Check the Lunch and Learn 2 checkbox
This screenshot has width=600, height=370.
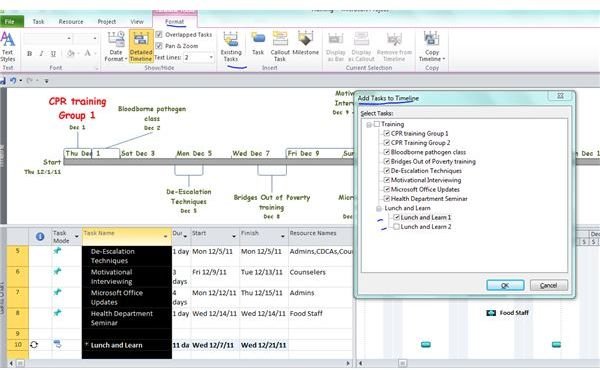396,227
